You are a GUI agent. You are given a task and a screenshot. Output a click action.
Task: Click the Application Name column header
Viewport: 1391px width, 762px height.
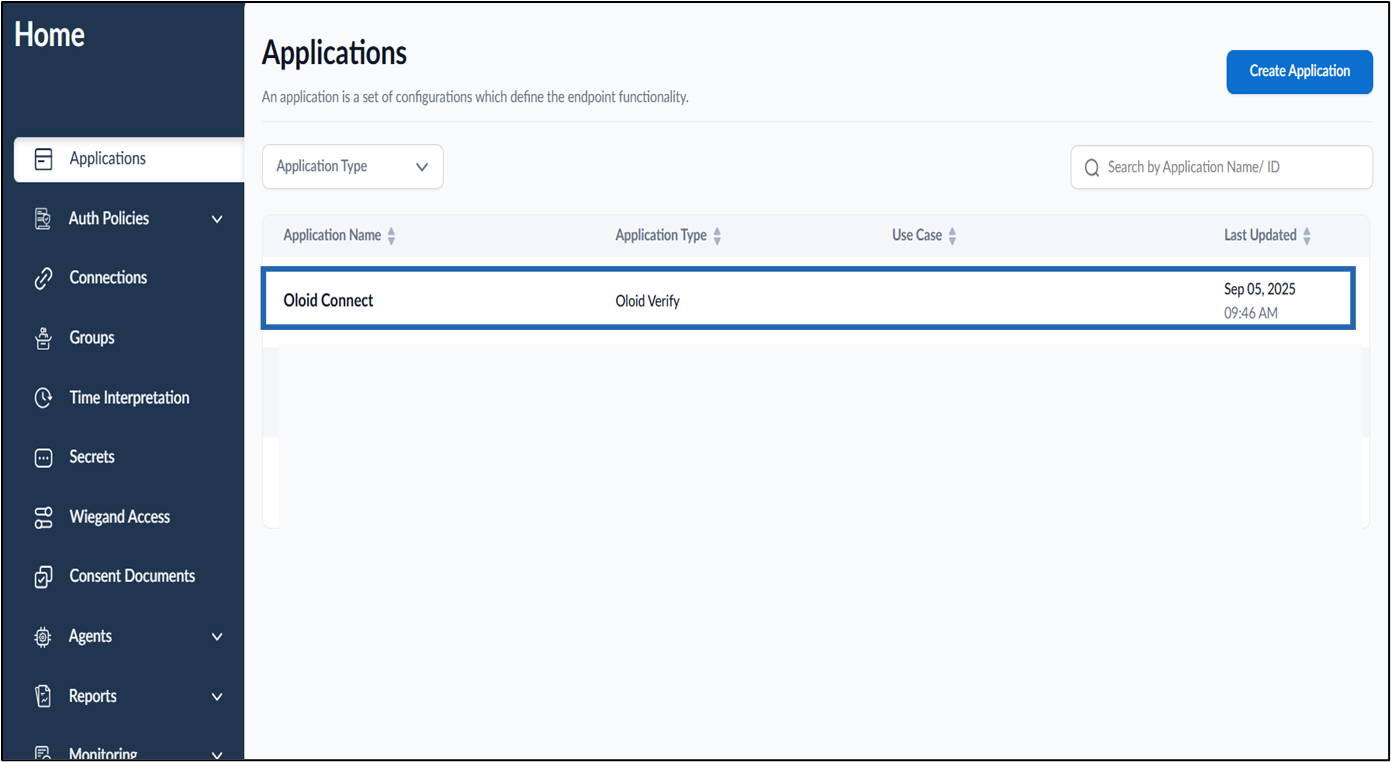(332, 236)
